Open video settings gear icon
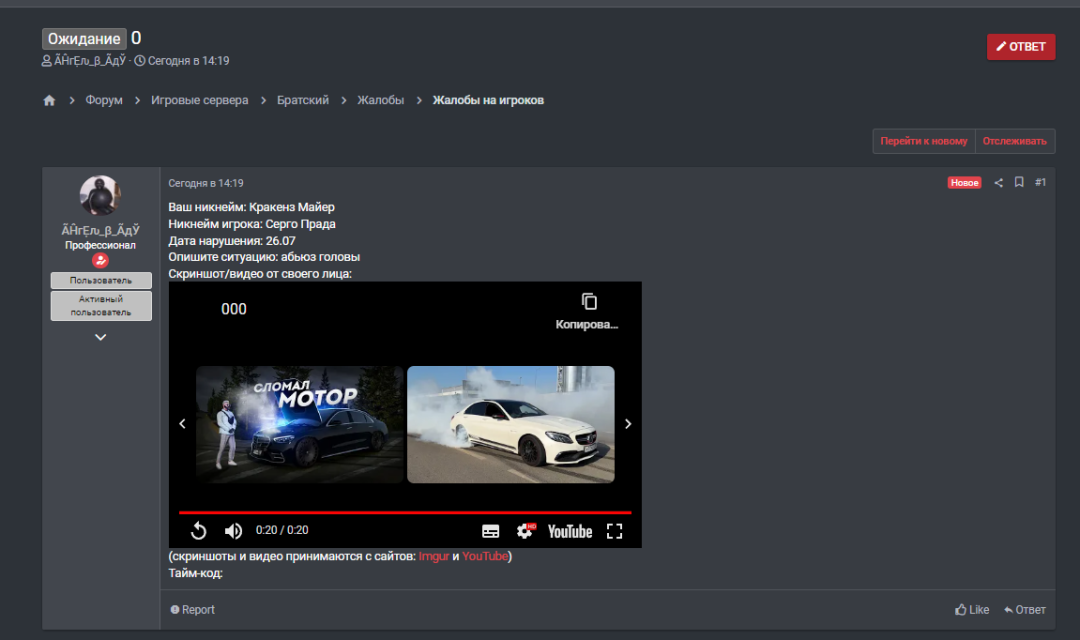Image resolution: width=1080 pixels, height=640 pixels. point(526,530)
